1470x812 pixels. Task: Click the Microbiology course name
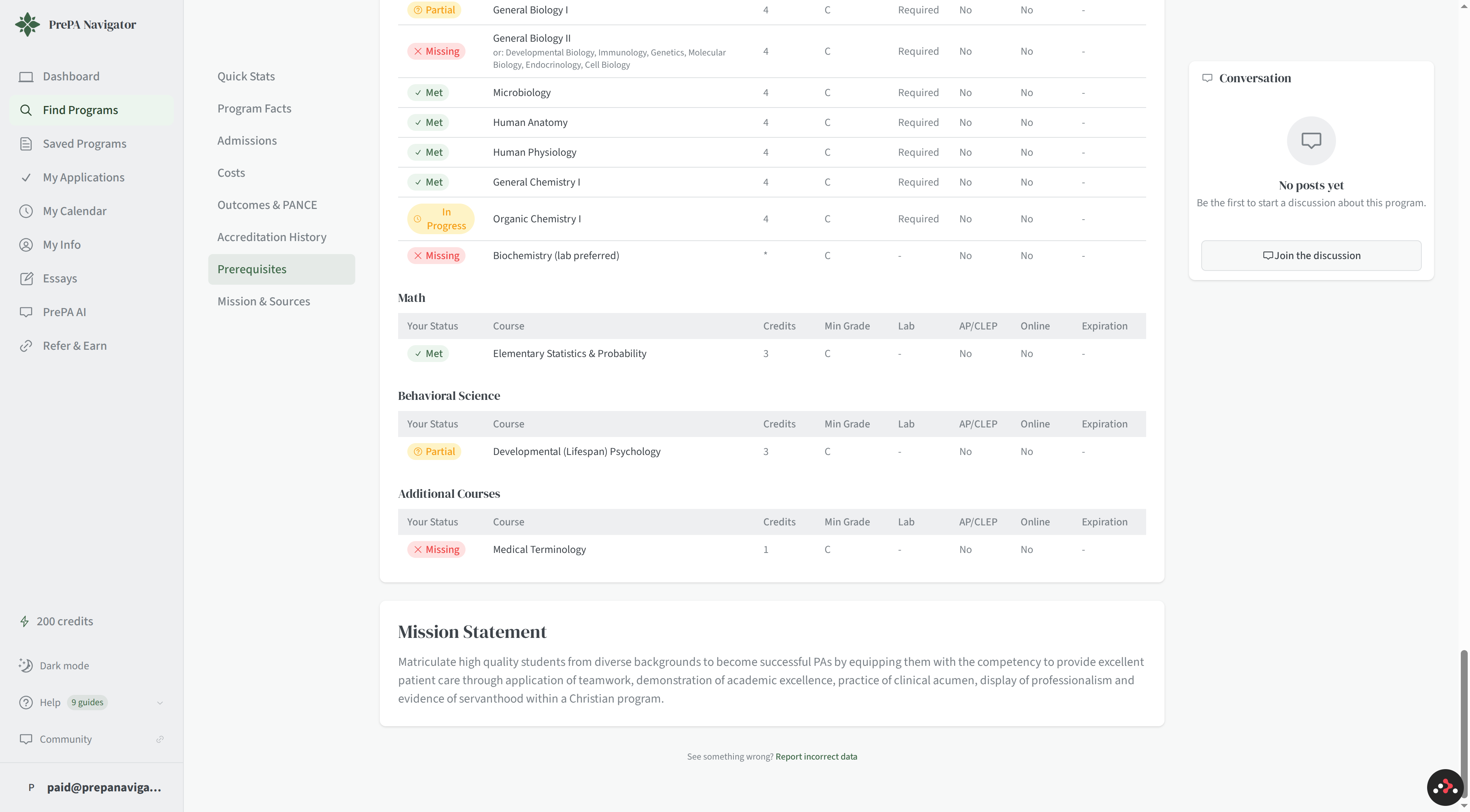point(521,92)
